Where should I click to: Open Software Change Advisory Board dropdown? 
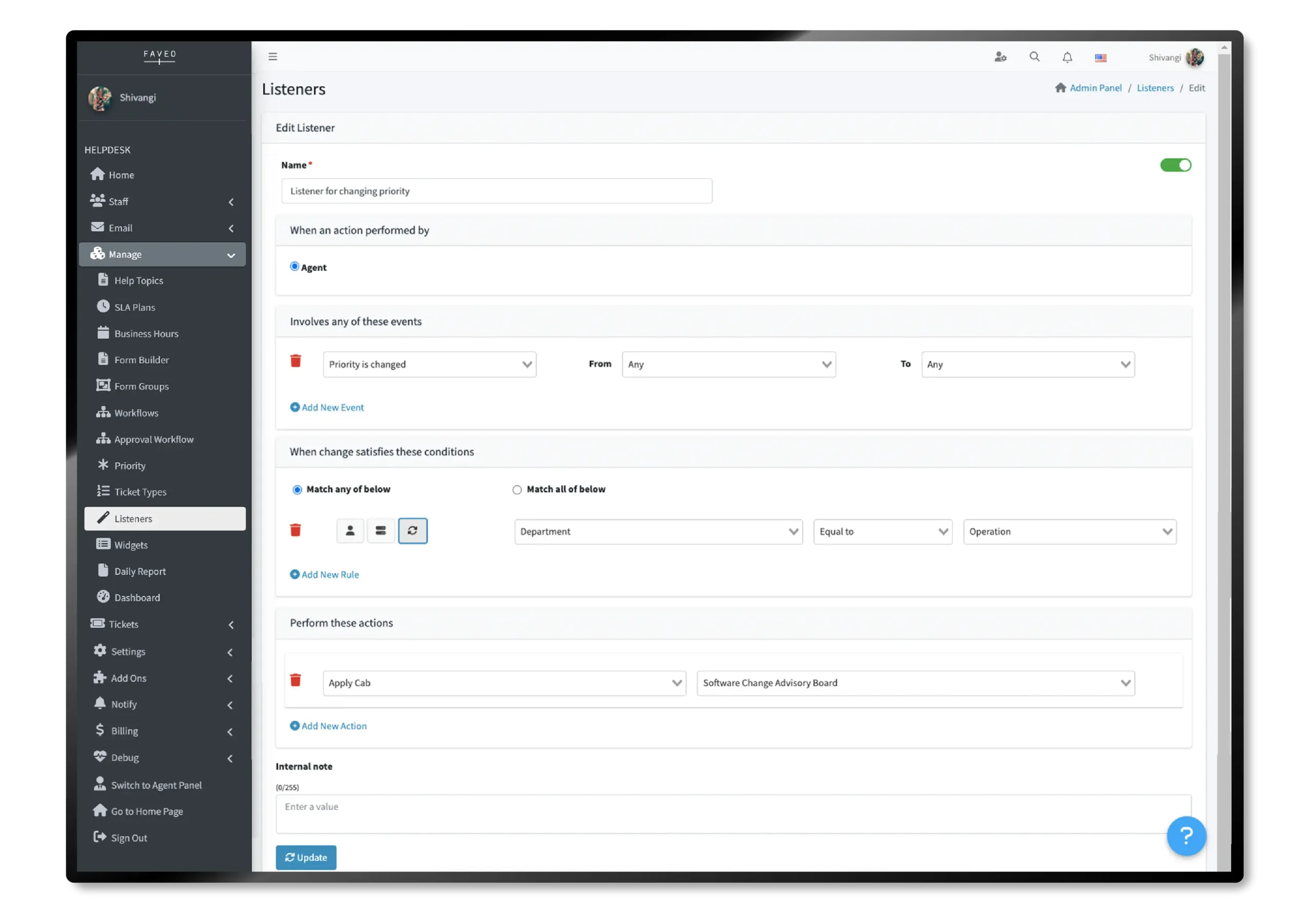916,683
